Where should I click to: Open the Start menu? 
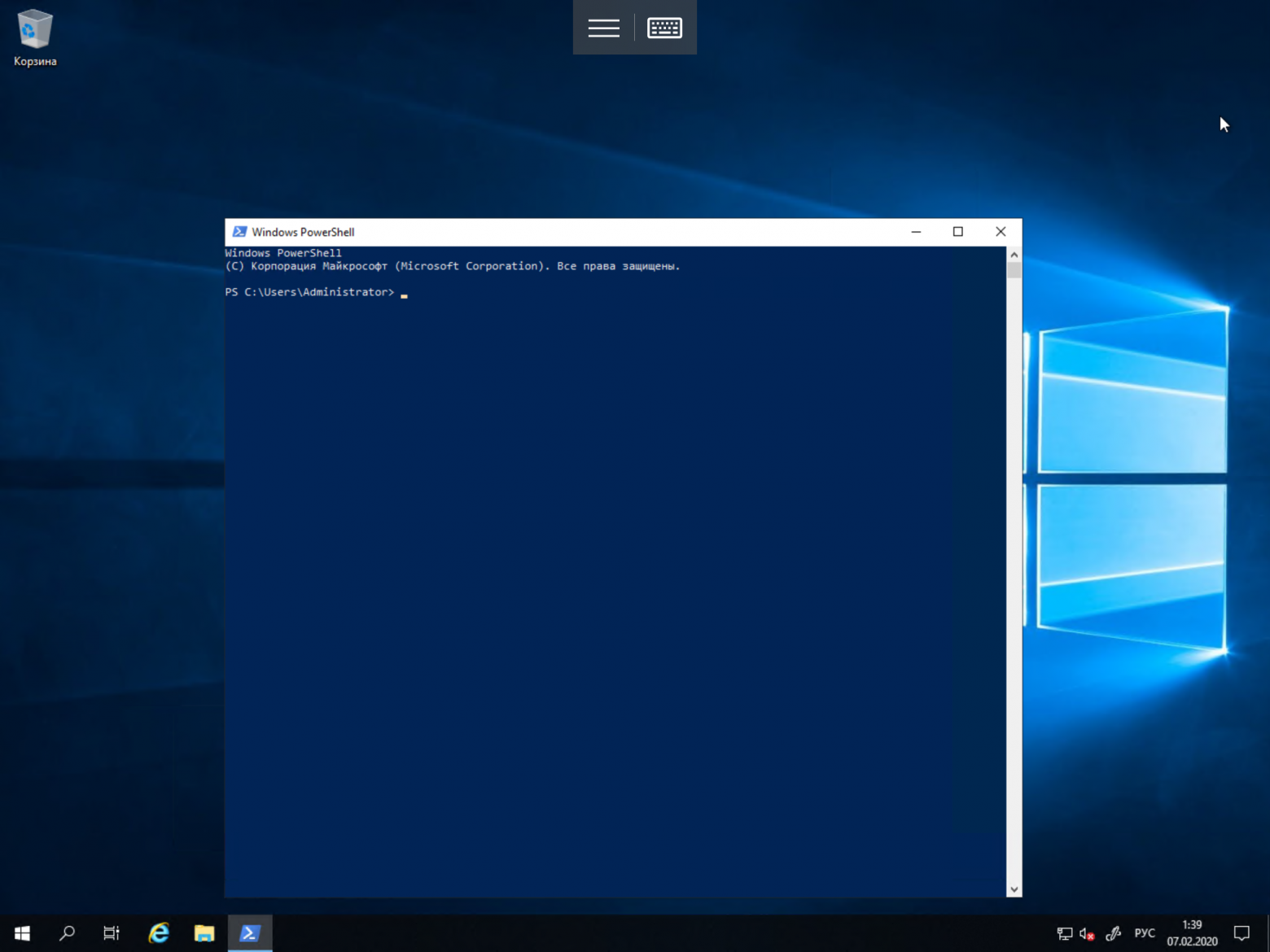(21, 932)
